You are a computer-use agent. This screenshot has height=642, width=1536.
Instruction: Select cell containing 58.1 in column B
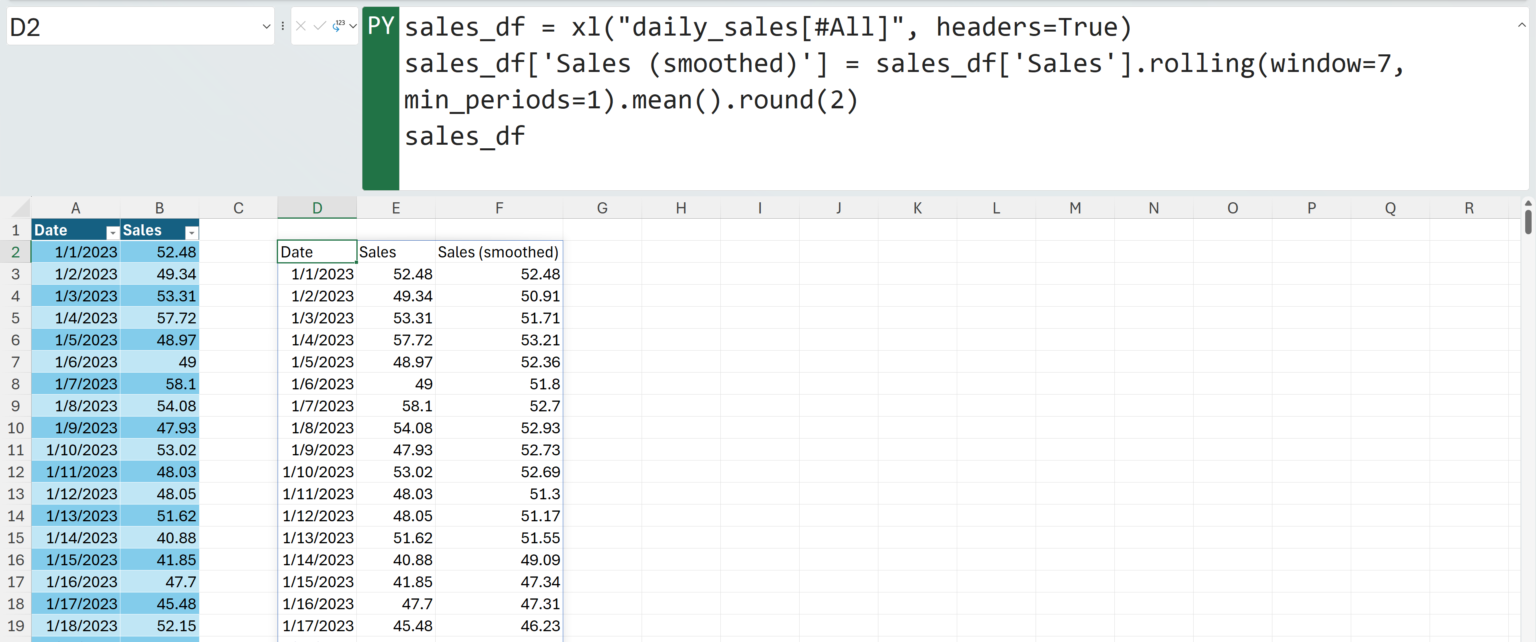click(160, 384)
